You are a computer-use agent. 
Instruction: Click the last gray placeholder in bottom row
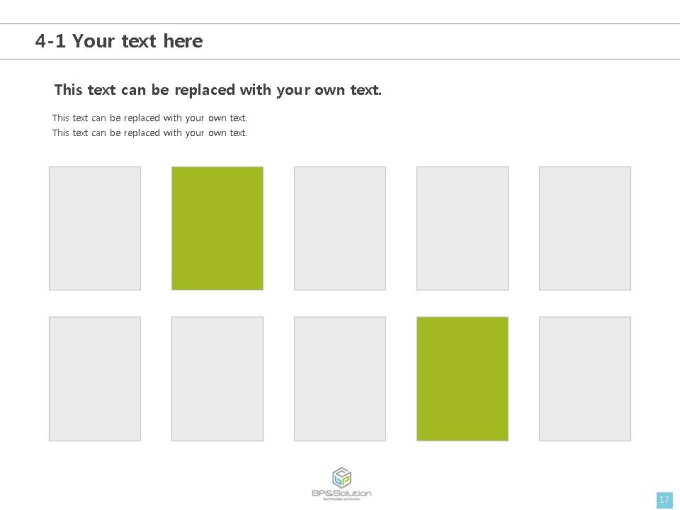(585, 379)
